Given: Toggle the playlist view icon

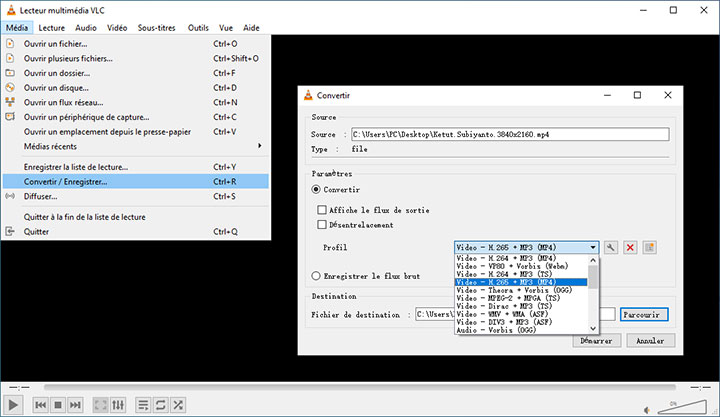Looking at the screenshot, I should click(x=143, y=405).
